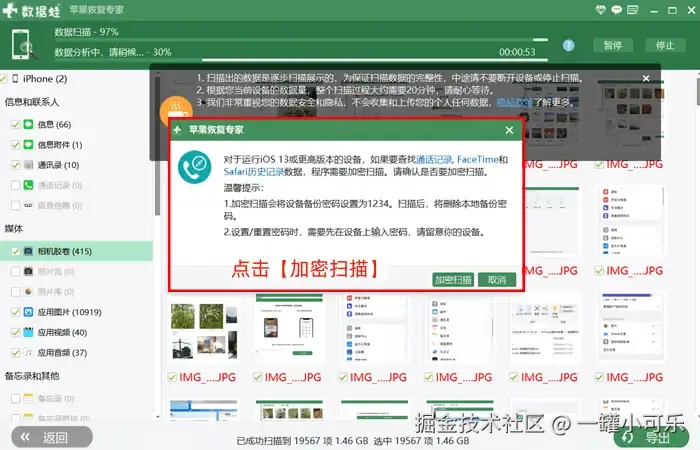
Task: Select the 信息 (66) category
Action: coord(54,124)
